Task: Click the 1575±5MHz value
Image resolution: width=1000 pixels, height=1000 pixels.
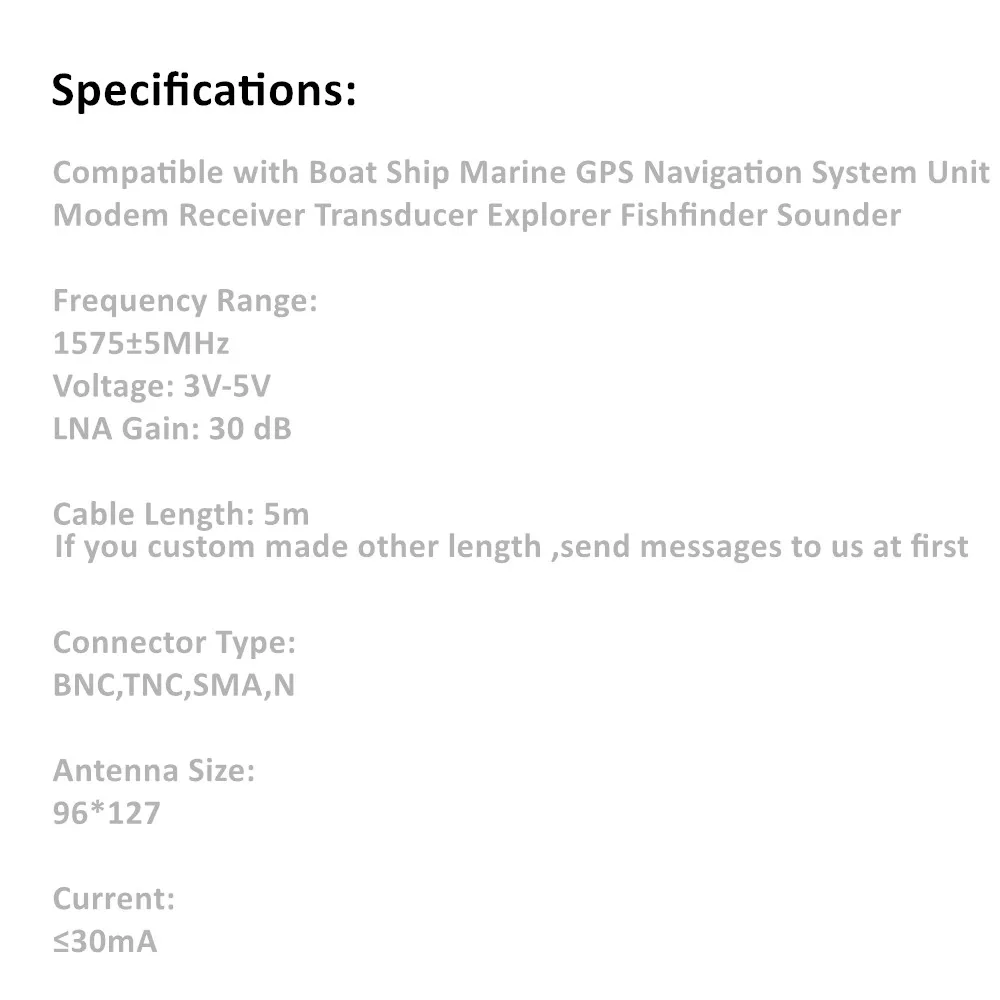Action: (140, 344)
